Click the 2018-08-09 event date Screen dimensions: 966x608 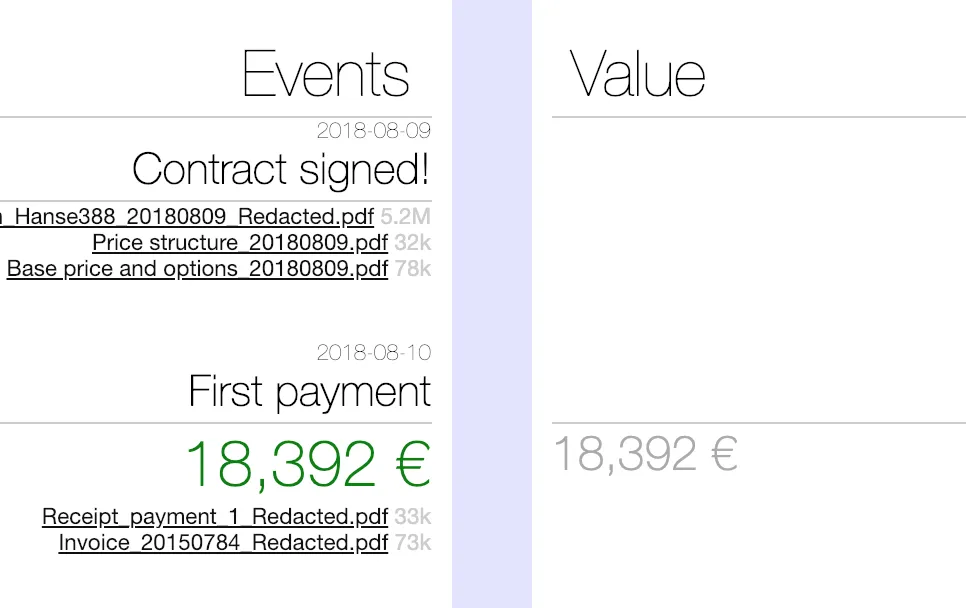(x=374, y=130)
